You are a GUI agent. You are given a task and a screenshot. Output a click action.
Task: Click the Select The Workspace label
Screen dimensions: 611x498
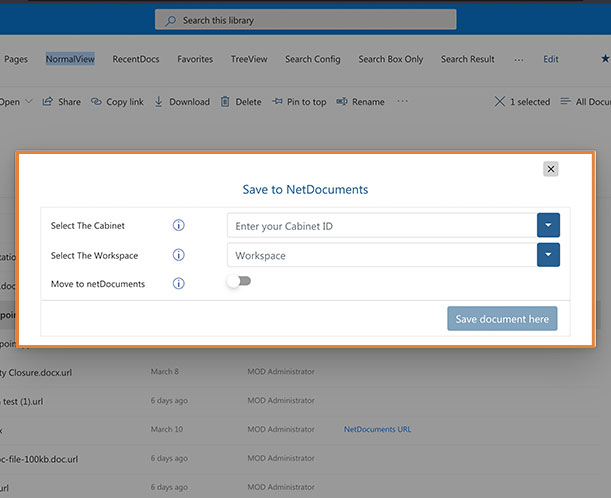tap(94, 256)
